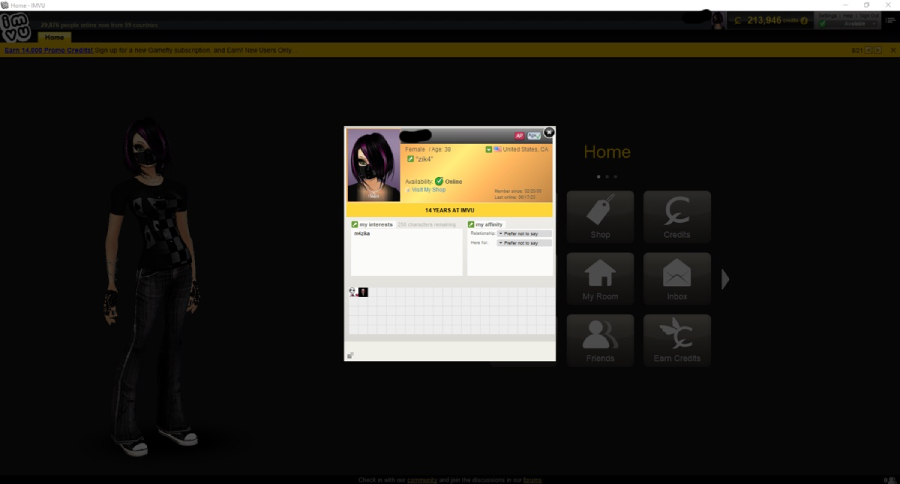This screenshot has height=484, width=900.
Task: Click the United States, CA location text
Action: (x=525, y=149)
